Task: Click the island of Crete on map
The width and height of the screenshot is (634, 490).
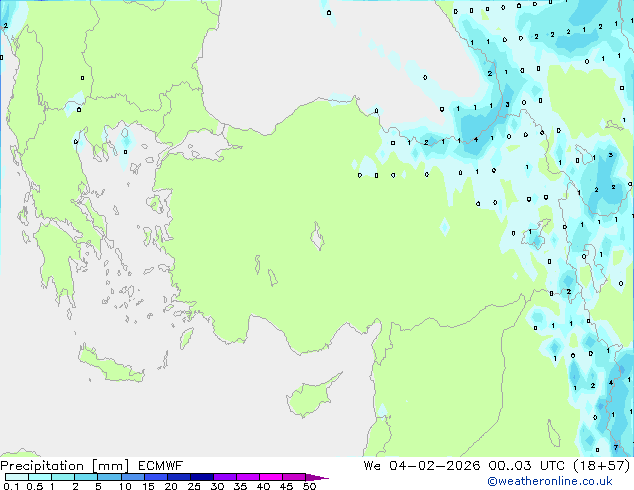Action: click(x=110, y=365)
